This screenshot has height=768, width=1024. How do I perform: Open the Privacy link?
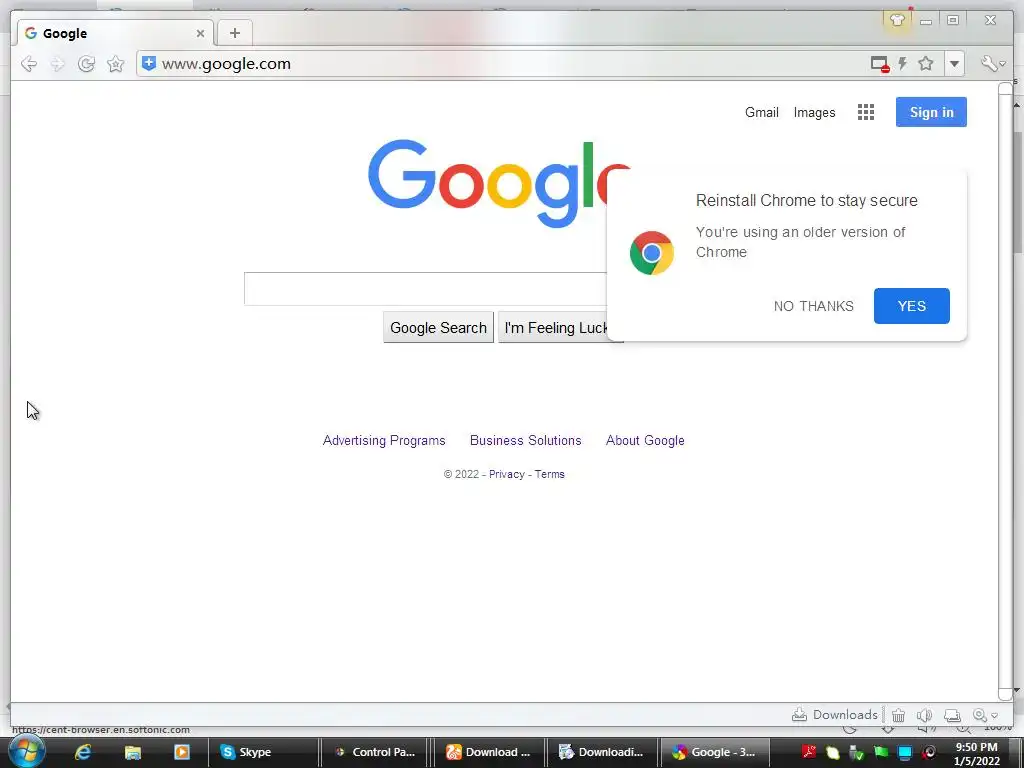click(507, 474)
